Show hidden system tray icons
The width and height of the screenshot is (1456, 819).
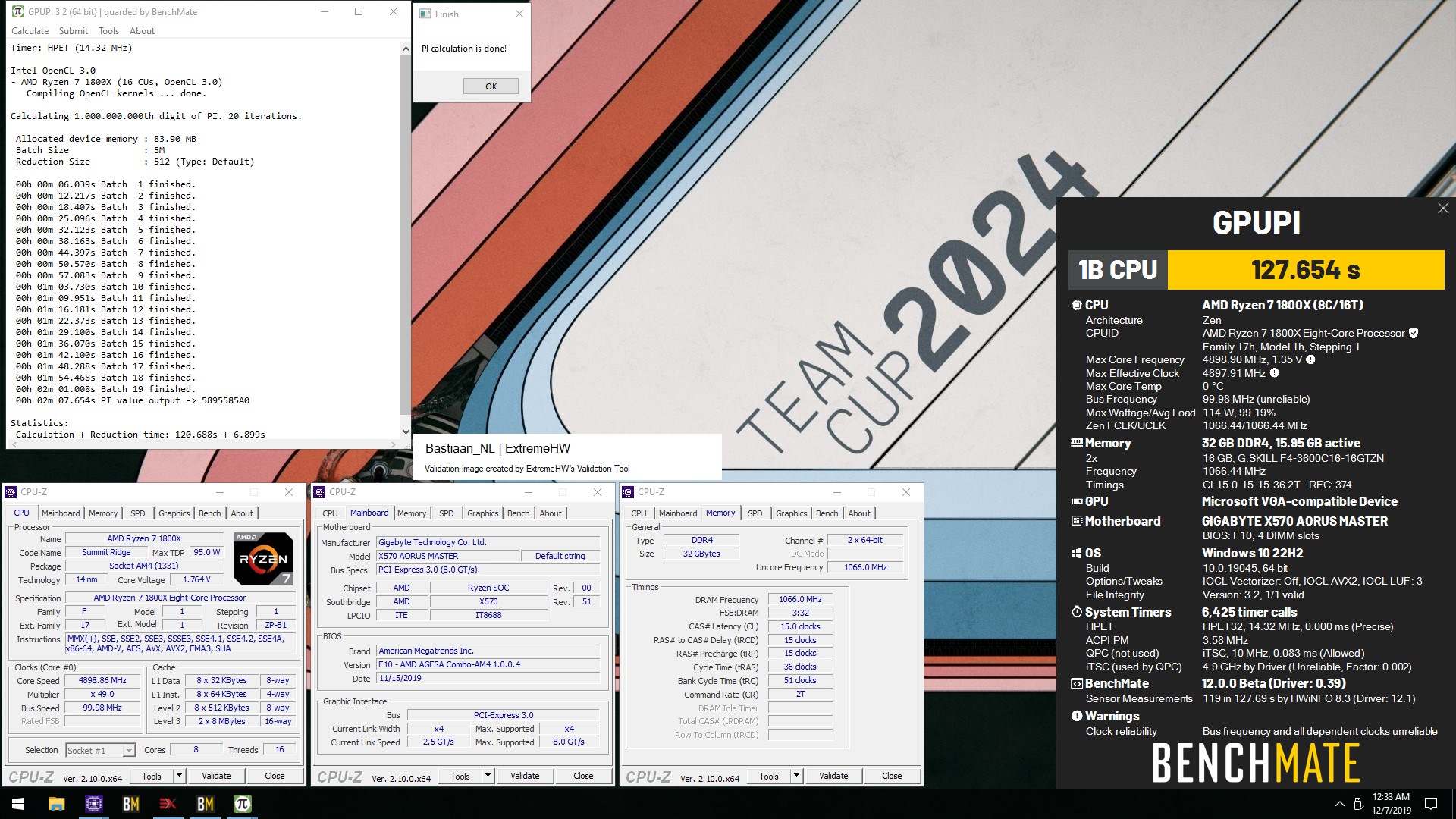(1339, 804)
